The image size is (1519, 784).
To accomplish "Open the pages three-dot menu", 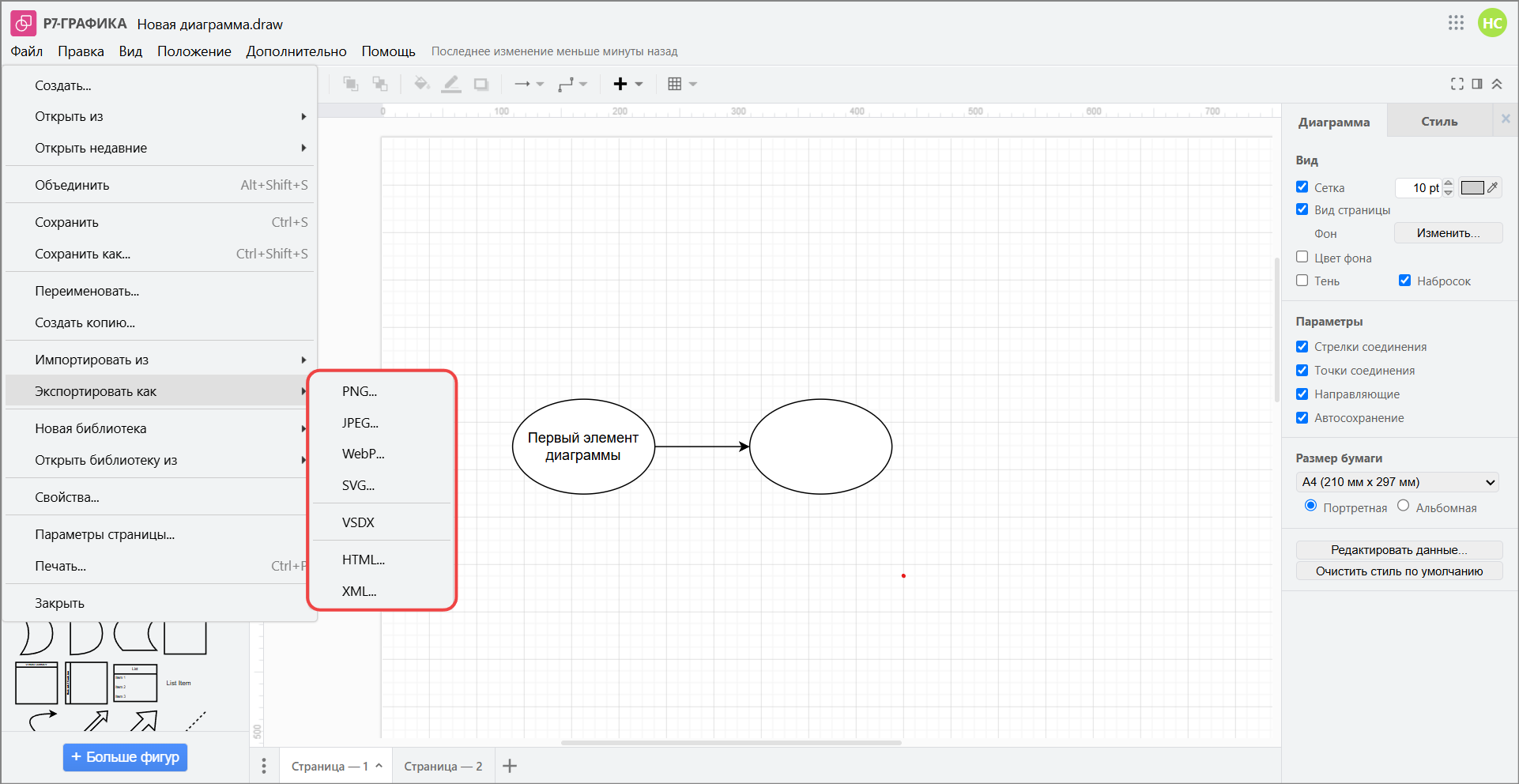I will [264, 766].
